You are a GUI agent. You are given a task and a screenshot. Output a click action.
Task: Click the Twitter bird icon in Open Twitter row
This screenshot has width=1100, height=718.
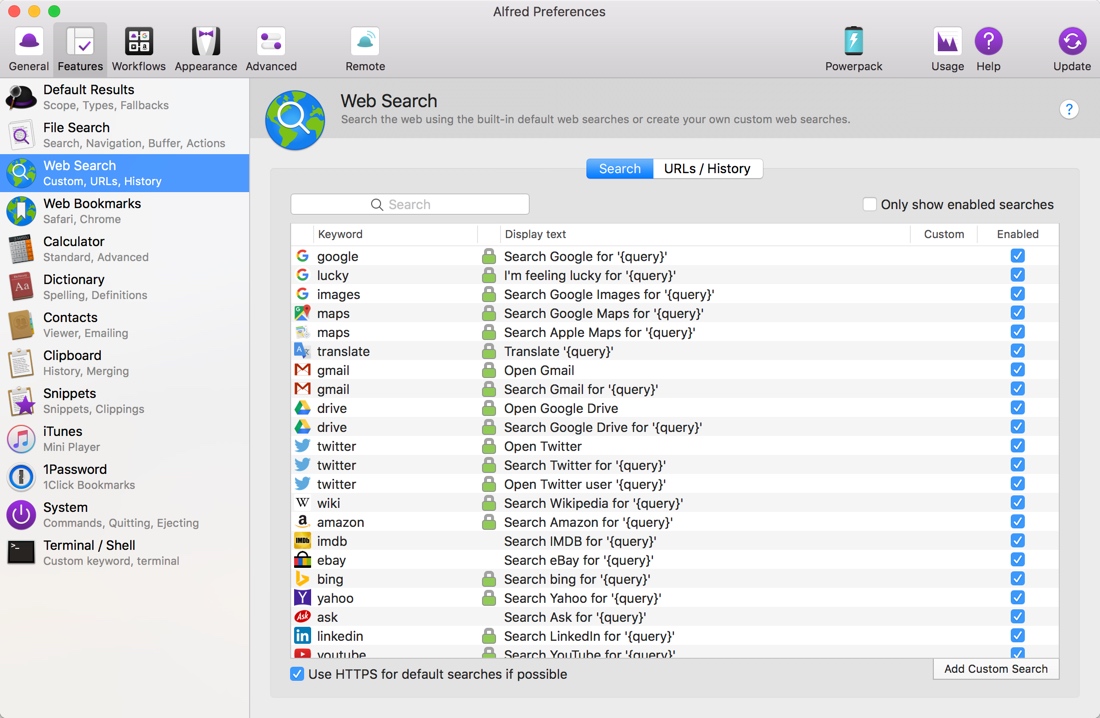point(302,446)
